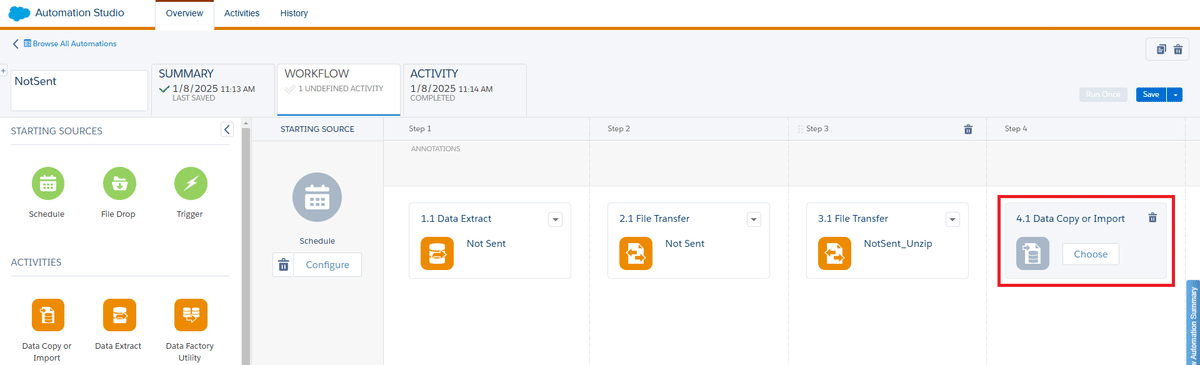This screenshot has width=1200, height=365.
Task: Switch to the Activities tab
Action: (x=241, y=14)
